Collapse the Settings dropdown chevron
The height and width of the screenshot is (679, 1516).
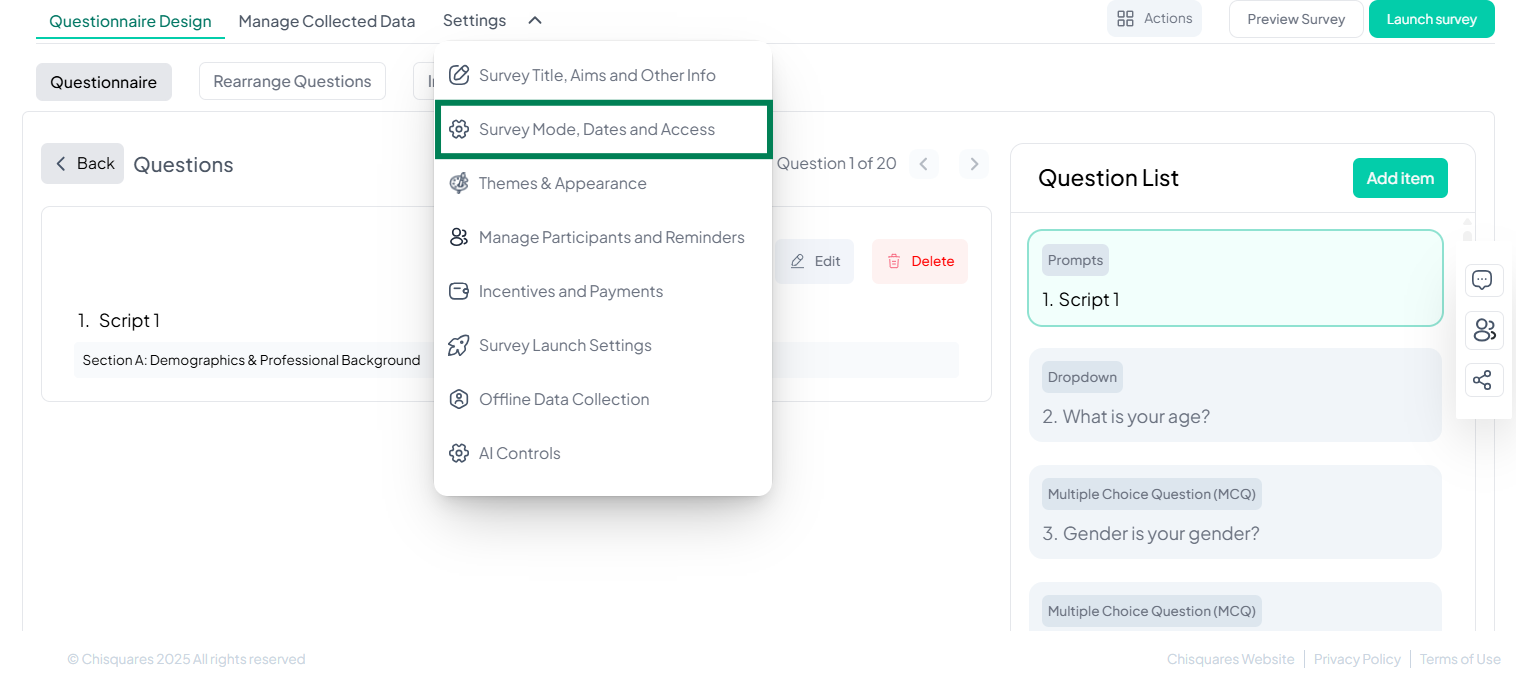(x=535, y=20)
